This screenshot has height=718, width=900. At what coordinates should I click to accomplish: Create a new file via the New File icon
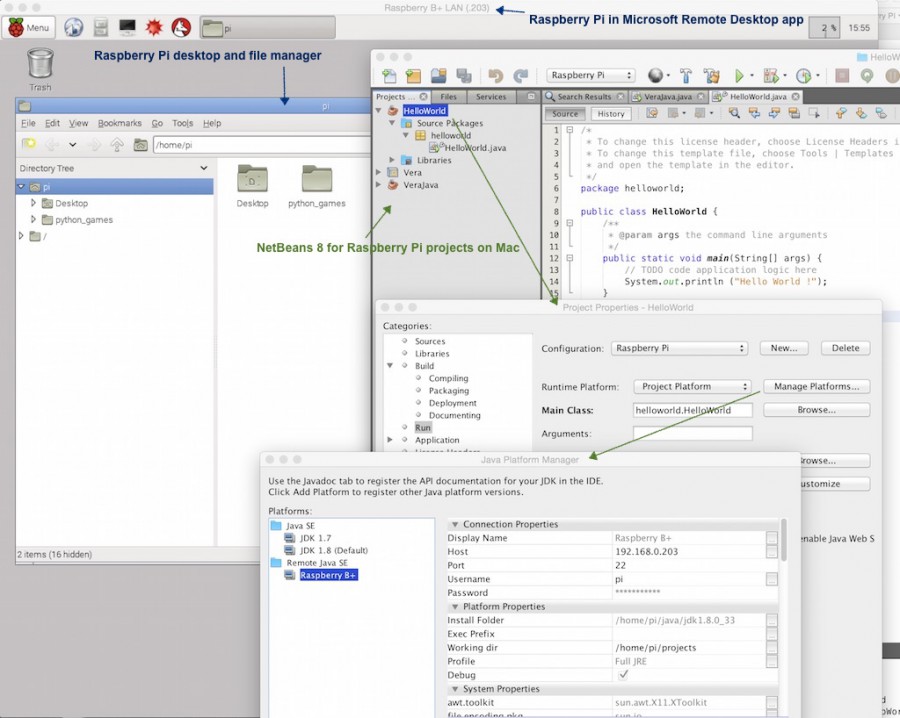point(389,75)
